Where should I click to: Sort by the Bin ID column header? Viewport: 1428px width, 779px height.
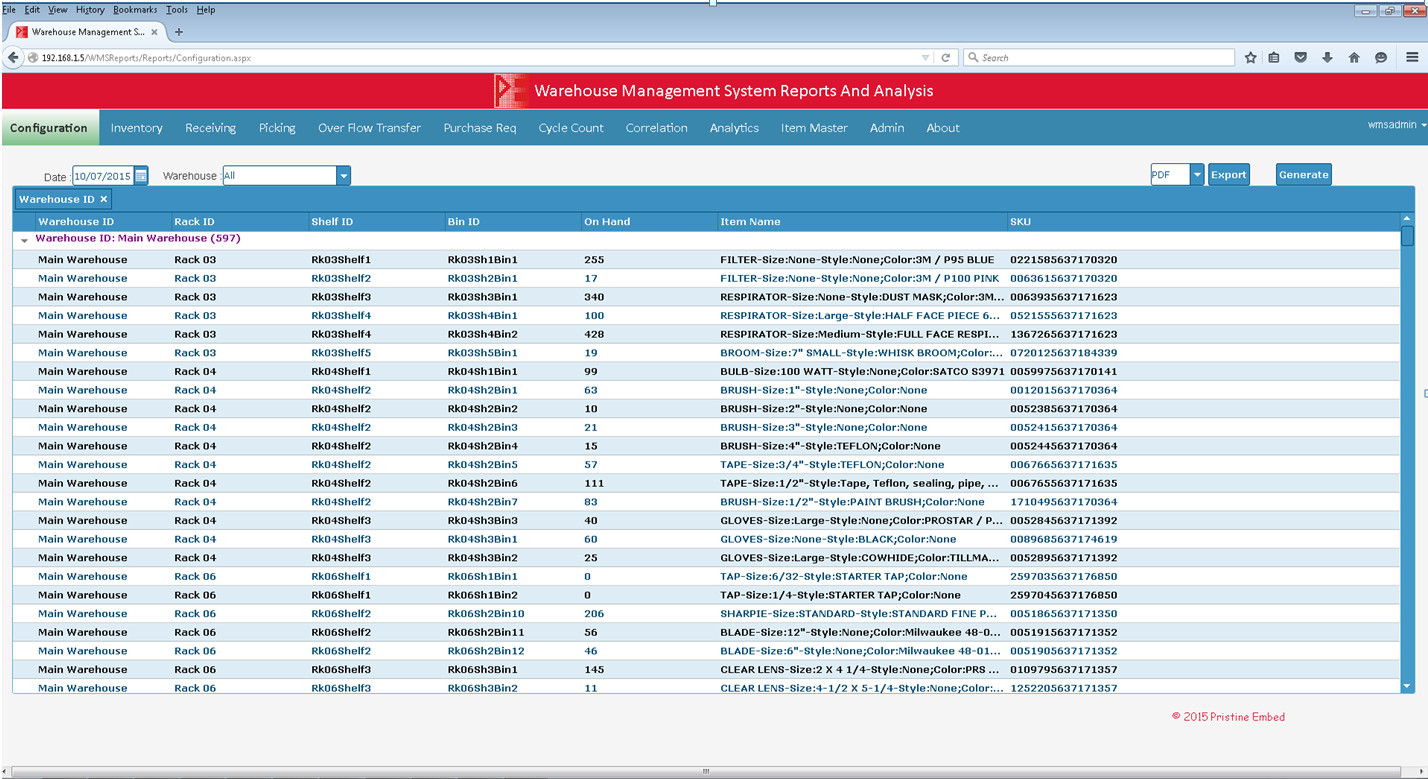pyautogui.click(x=463, y=222)
